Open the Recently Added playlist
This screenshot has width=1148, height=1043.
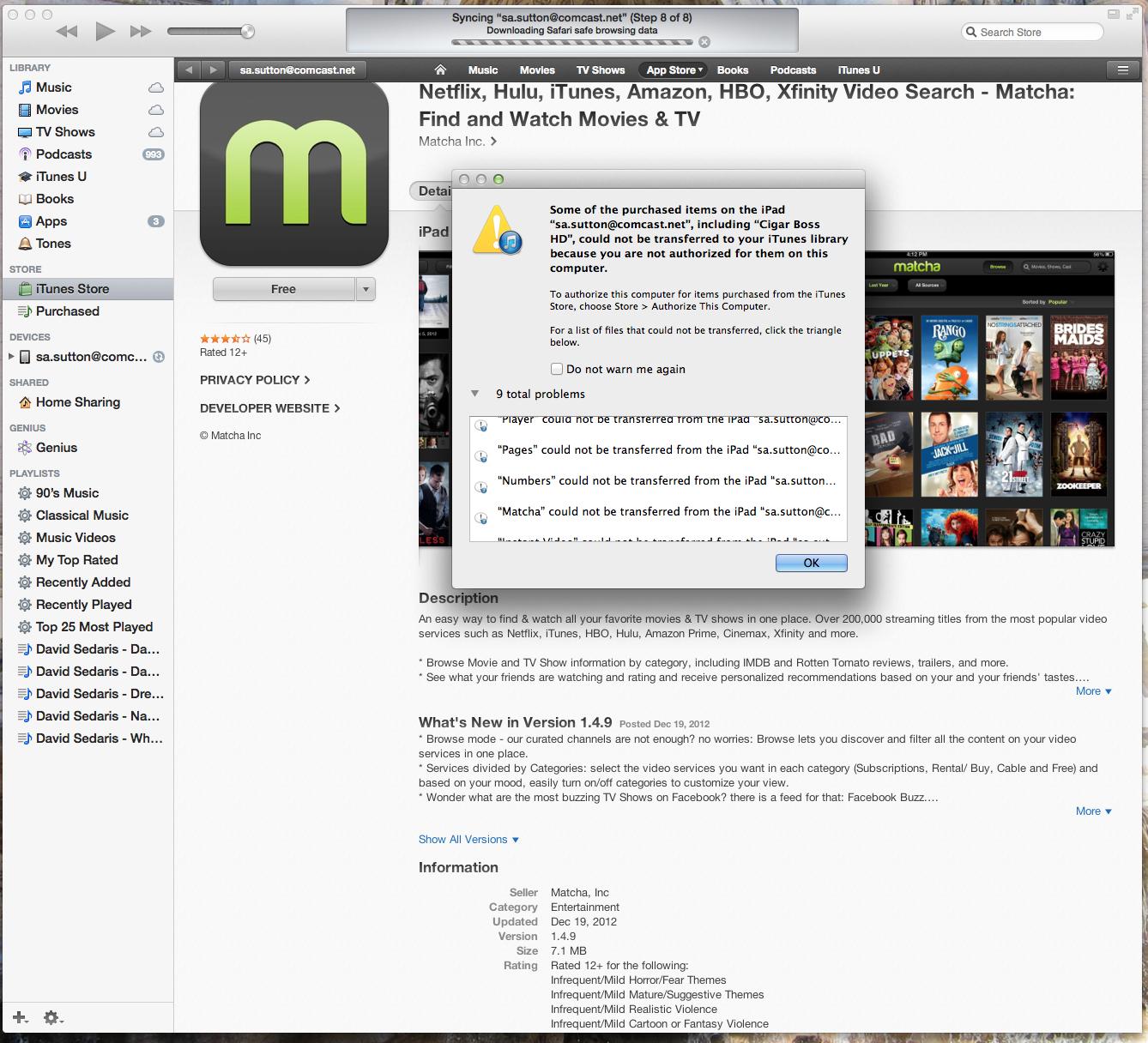(x=75, y=582)
